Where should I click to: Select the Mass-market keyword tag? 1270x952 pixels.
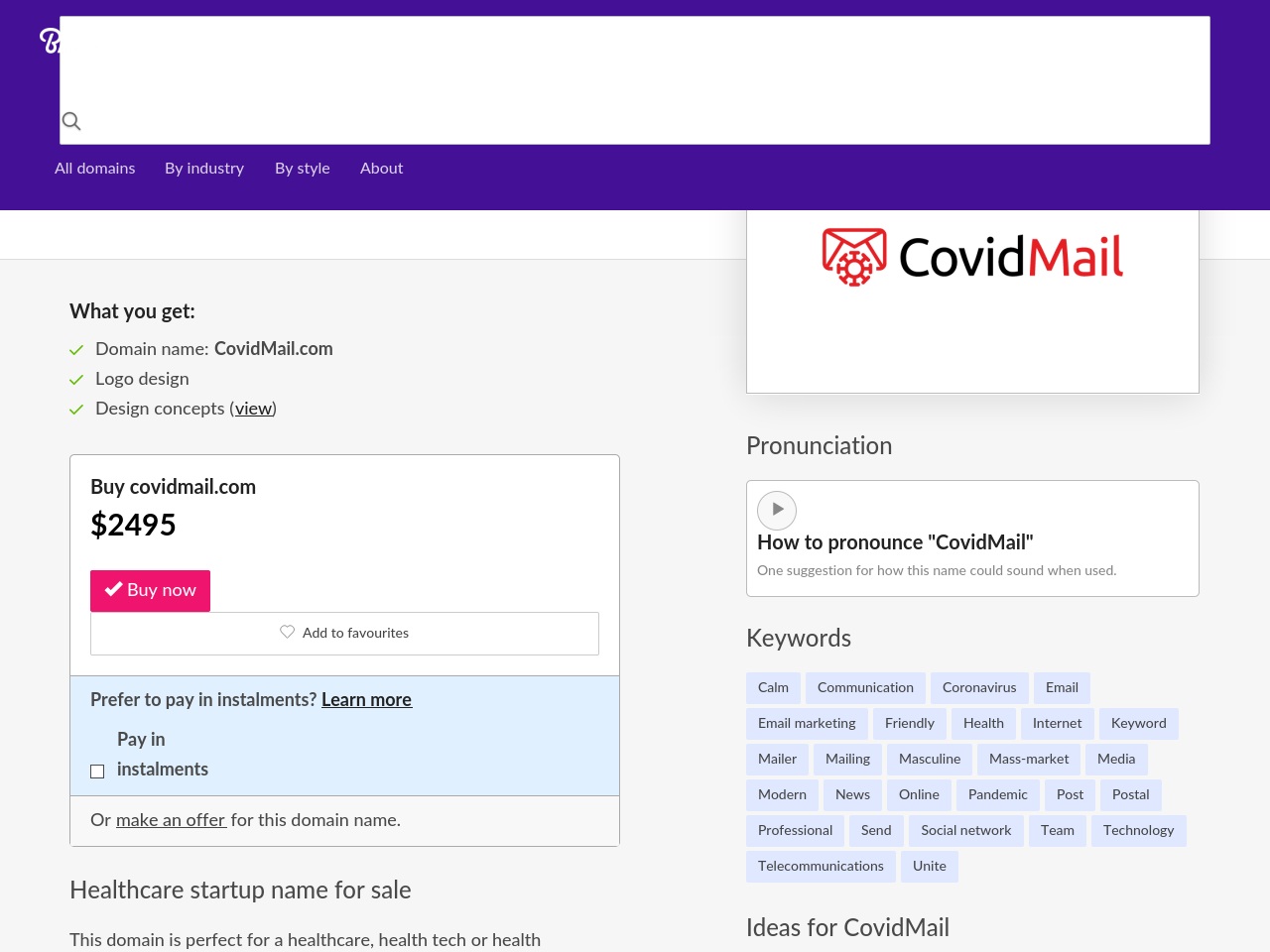1029,760
